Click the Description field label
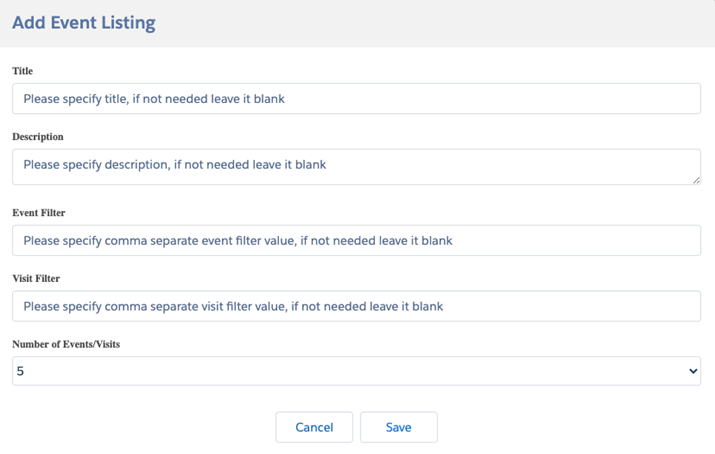Viewport: 715px width, 454px height. point(38,136)
